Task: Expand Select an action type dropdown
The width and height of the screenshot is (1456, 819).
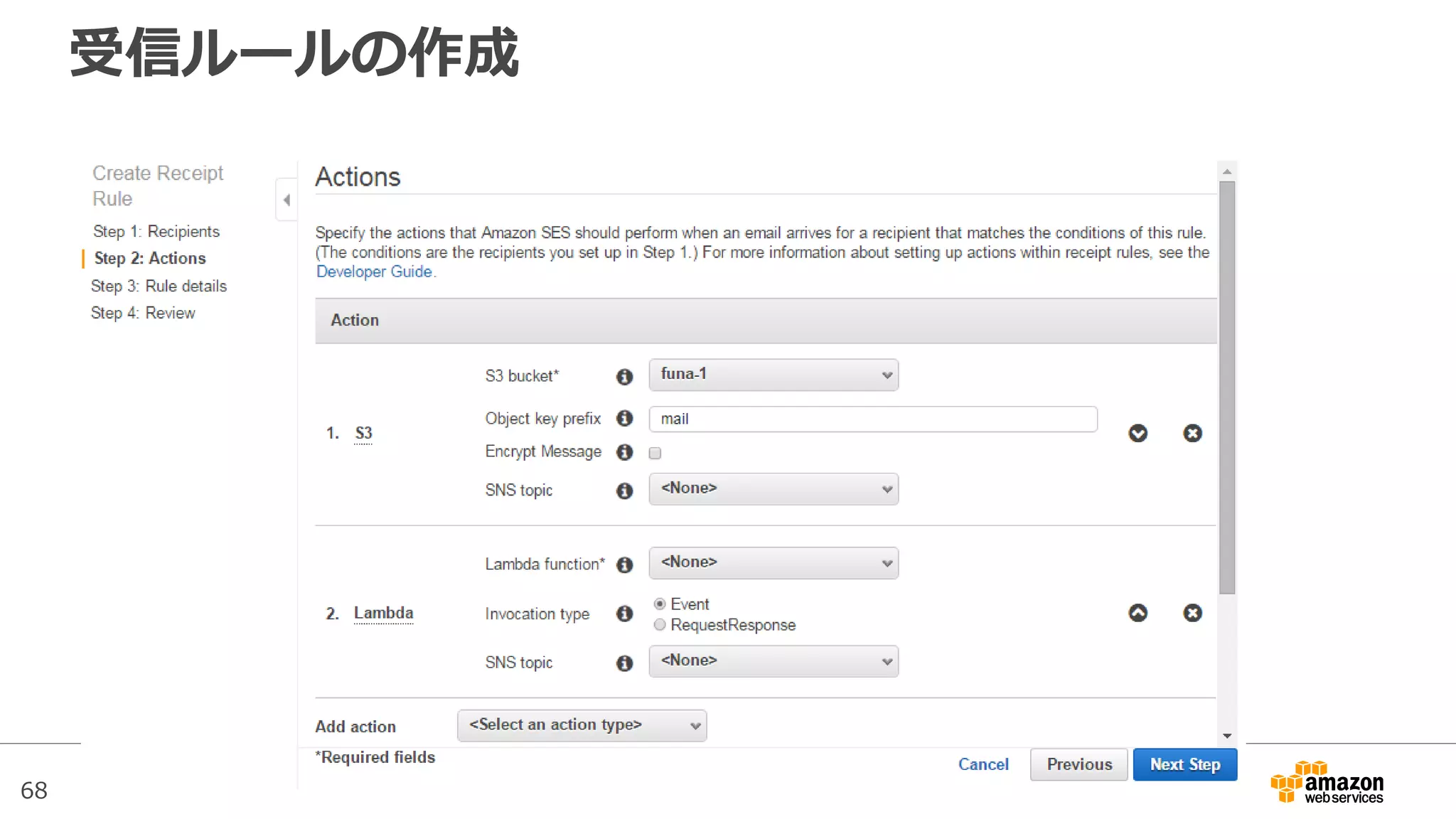Action: 582,725
